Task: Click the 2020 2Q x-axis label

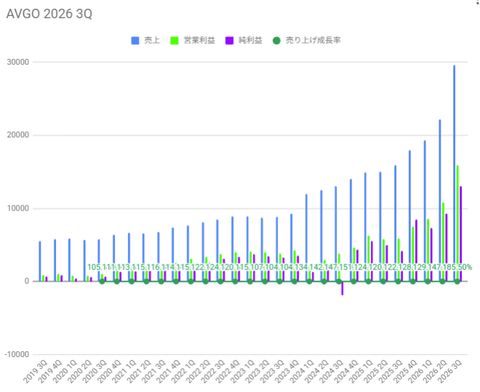Action: coord(80,371)
